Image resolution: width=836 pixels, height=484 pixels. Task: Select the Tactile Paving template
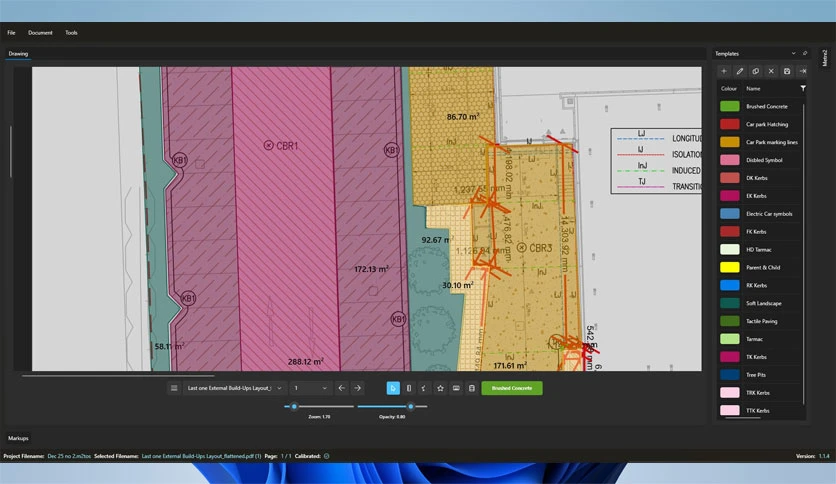pyautogui.click(x=760, y=321)
